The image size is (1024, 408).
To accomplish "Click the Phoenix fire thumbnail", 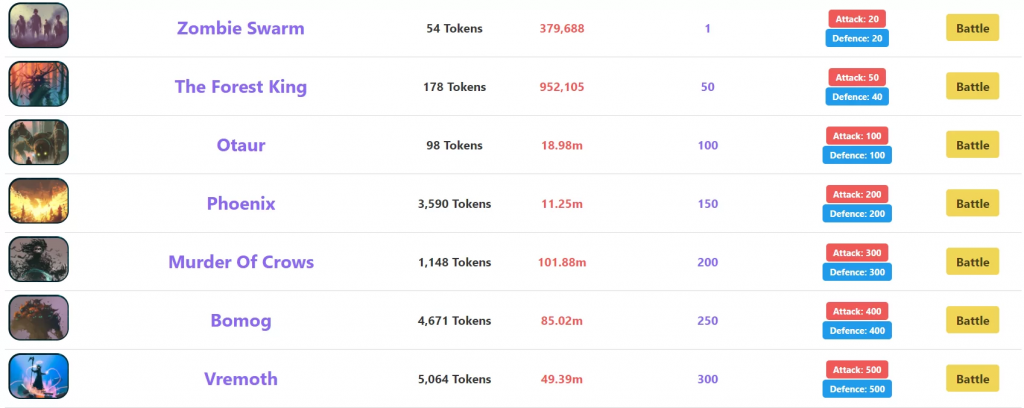I will point(39,200).
